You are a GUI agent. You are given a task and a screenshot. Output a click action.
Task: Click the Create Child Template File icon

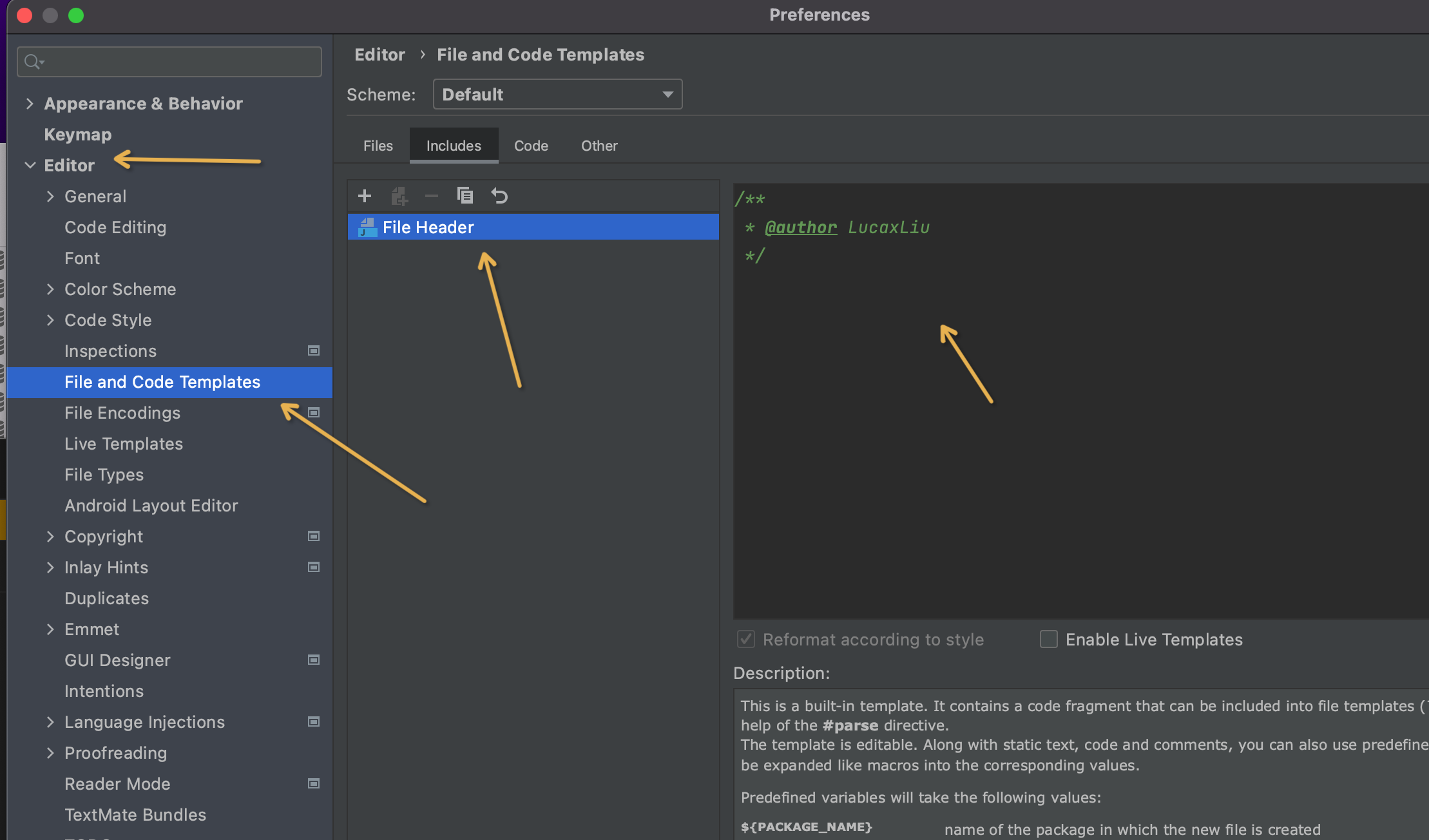coord(399,196)
